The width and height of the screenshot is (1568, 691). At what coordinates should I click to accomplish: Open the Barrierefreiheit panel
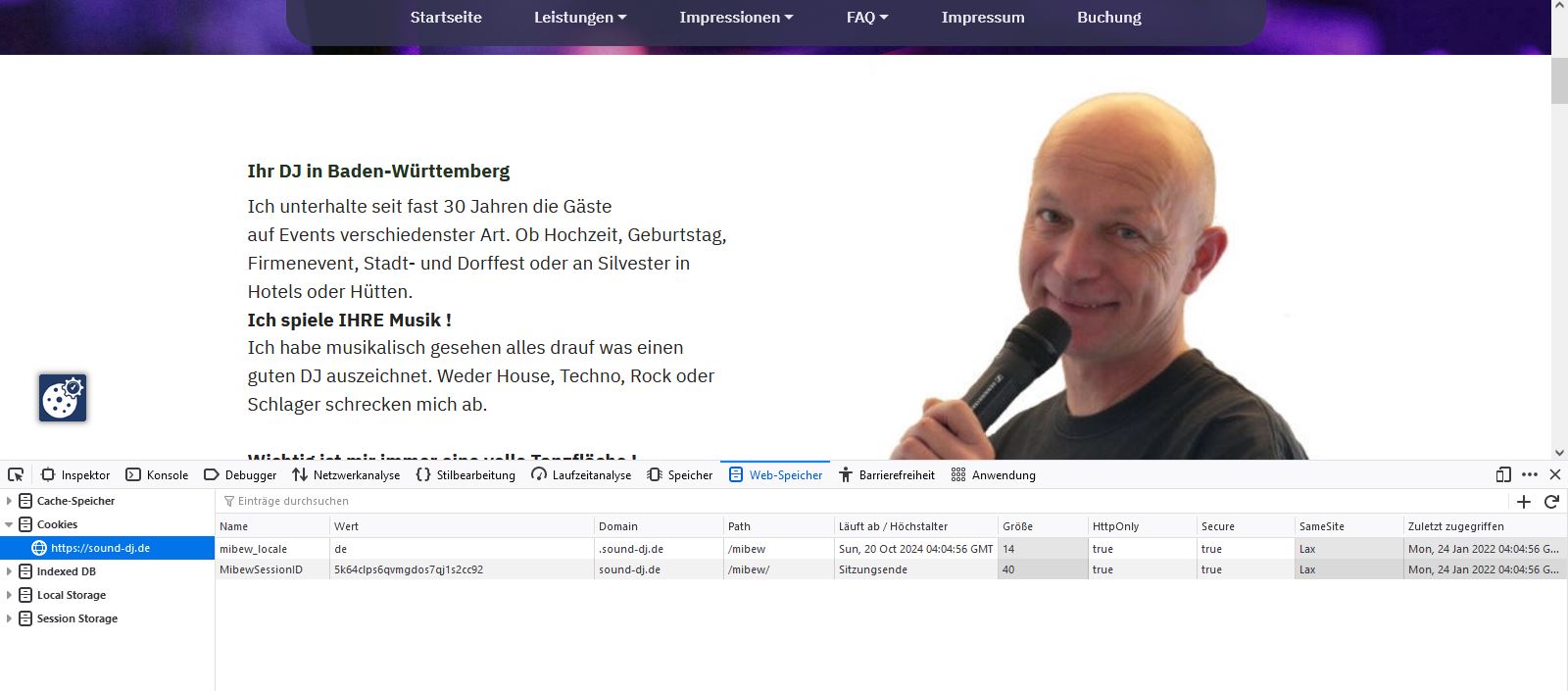(x=886, y=475)
